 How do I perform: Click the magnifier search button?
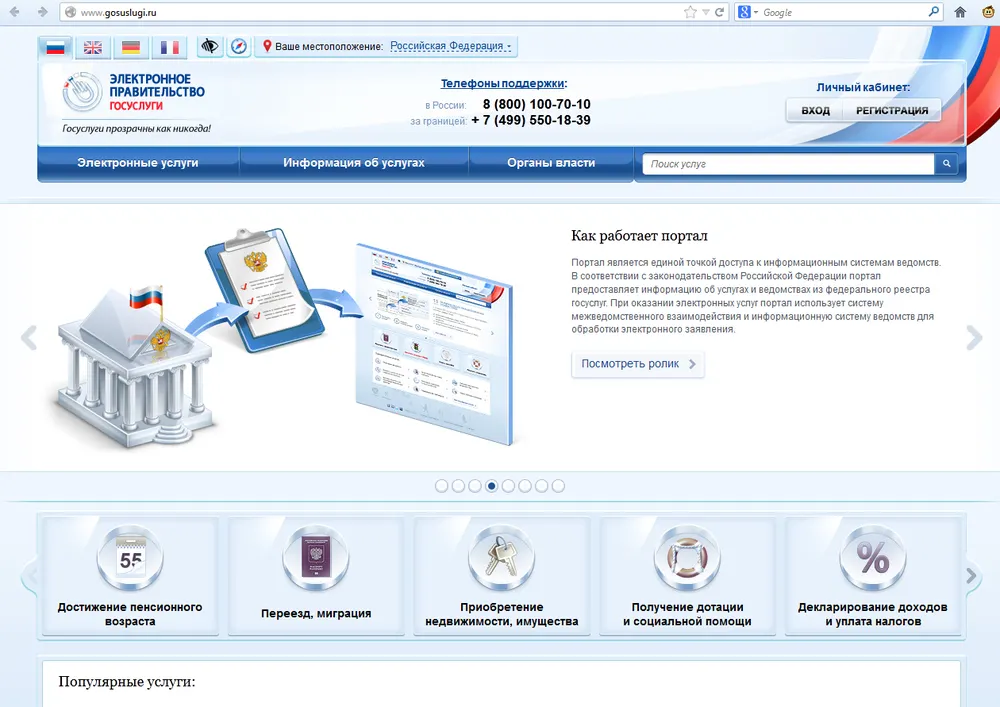coord(946,164)
